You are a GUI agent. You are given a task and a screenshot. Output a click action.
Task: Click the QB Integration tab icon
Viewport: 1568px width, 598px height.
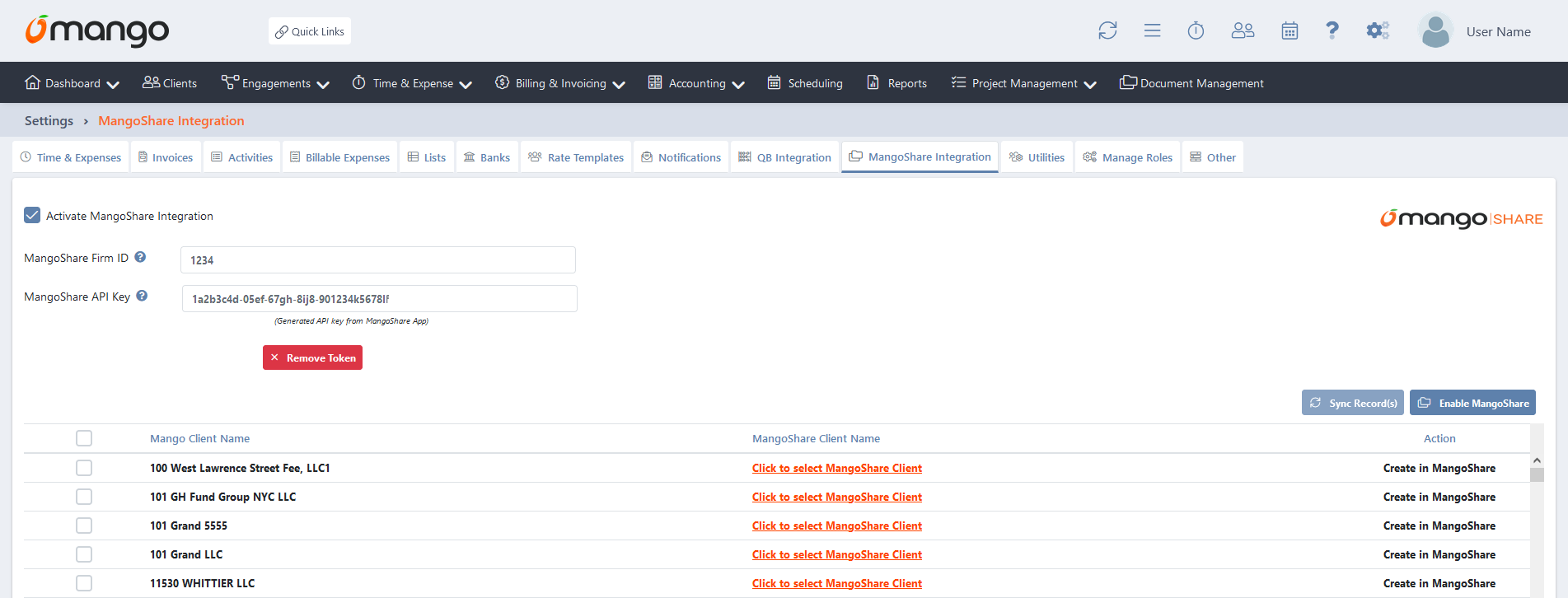(745, 157)
